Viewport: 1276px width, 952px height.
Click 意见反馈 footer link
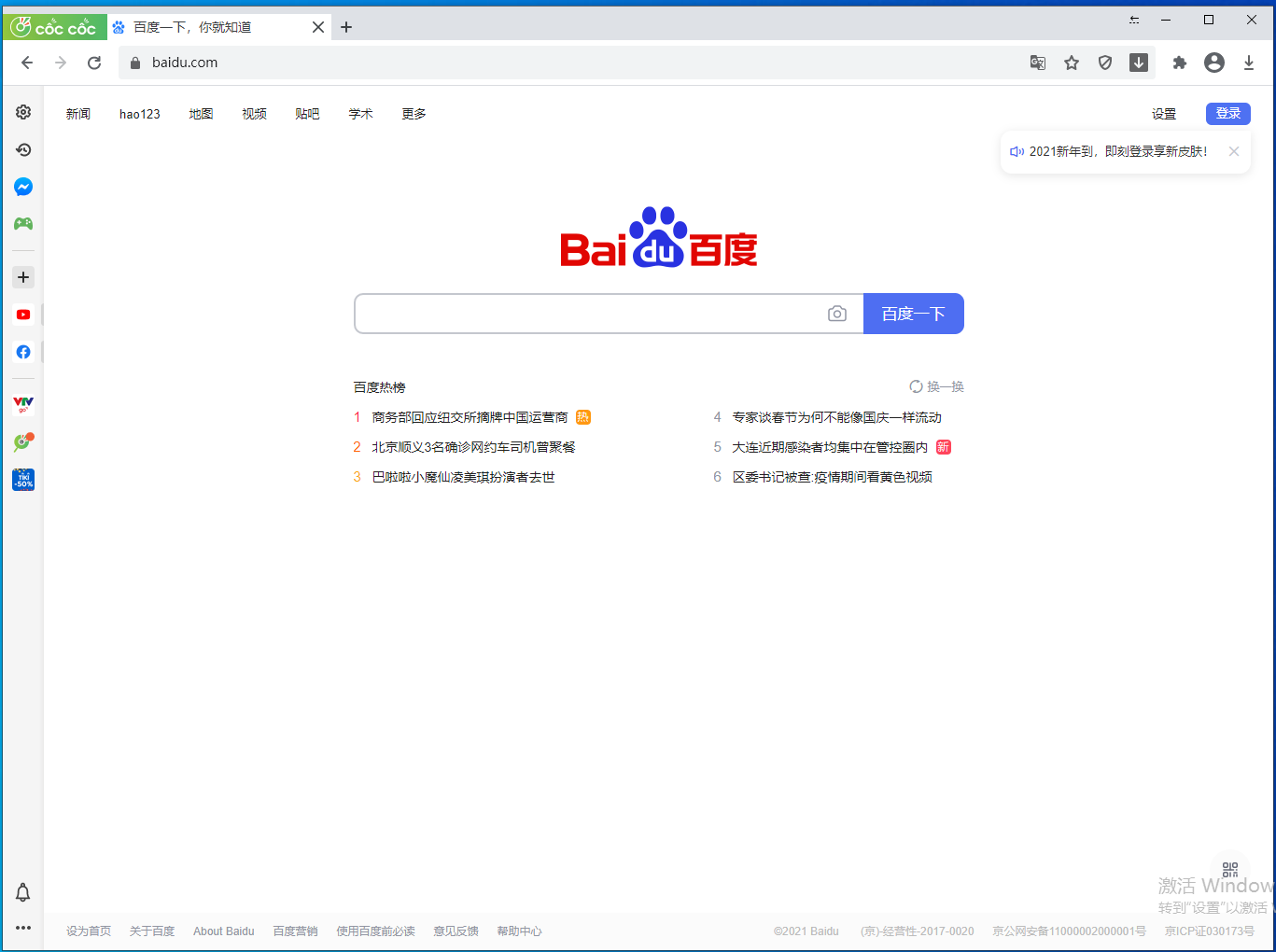[x=456, y=931]
